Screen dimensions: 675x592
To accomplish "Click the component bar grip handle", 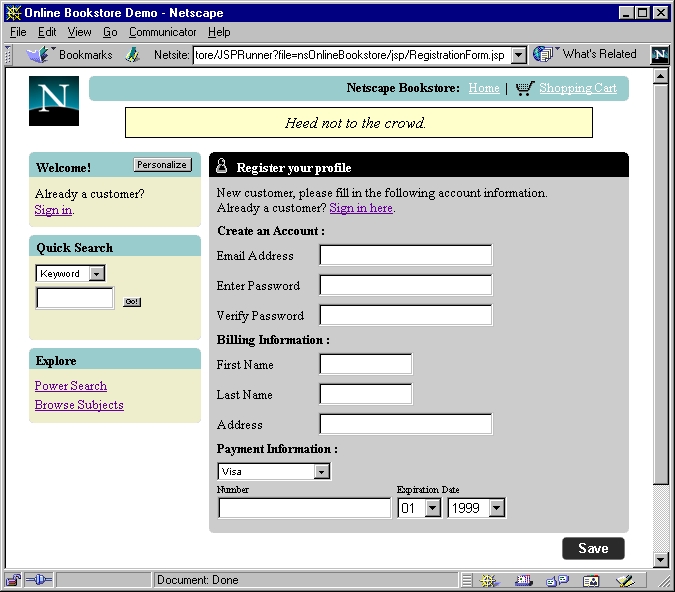I will pos(467,581).
